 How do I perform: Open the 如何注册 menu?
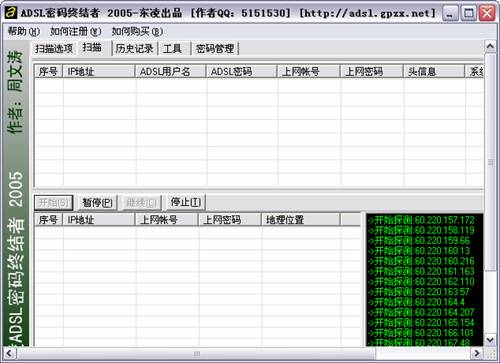pyautogui.click(x=76, y=32)
